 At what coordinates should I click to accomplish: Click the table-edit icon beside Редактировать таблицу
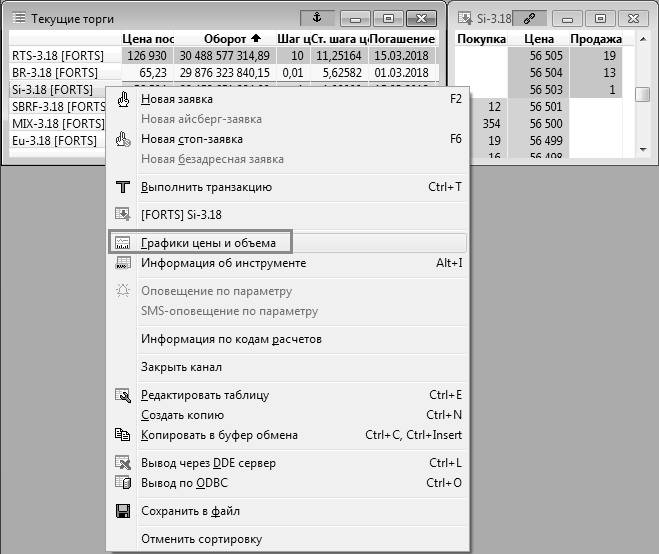point(124,395)
